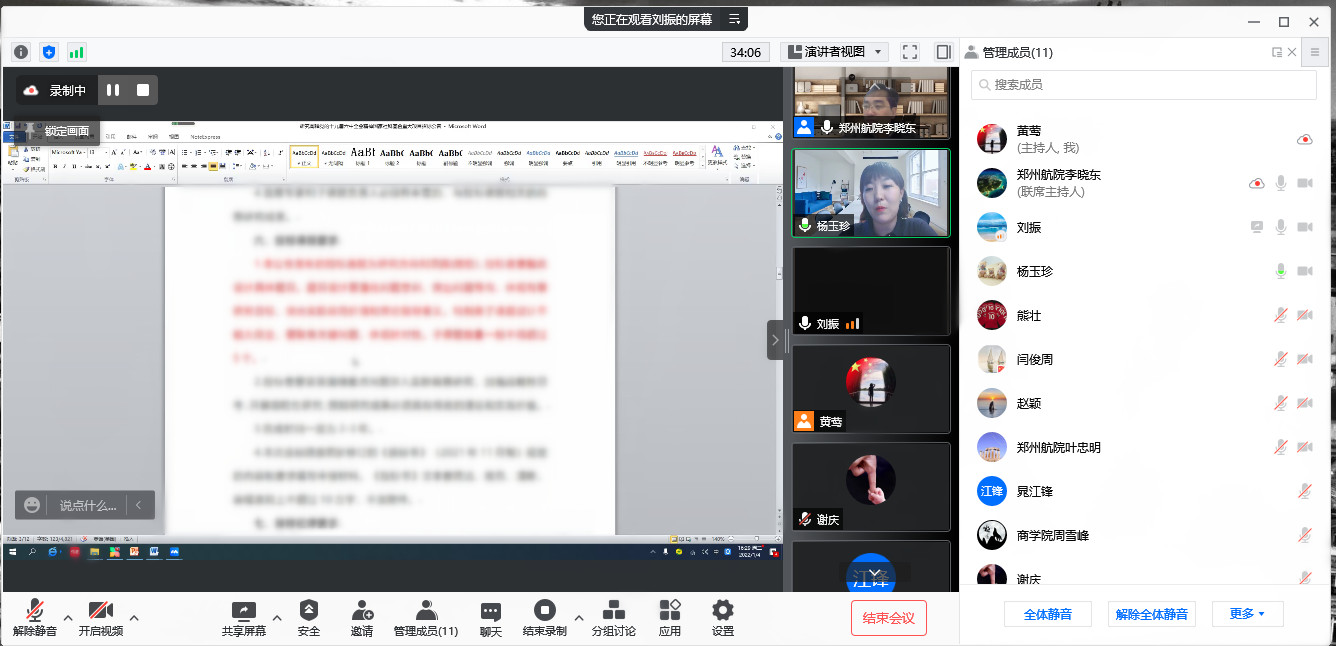Click muted mic icon for 商学院周雪峰
This screenshot has width=1336, height=646.
click(x=1304, y=535)
